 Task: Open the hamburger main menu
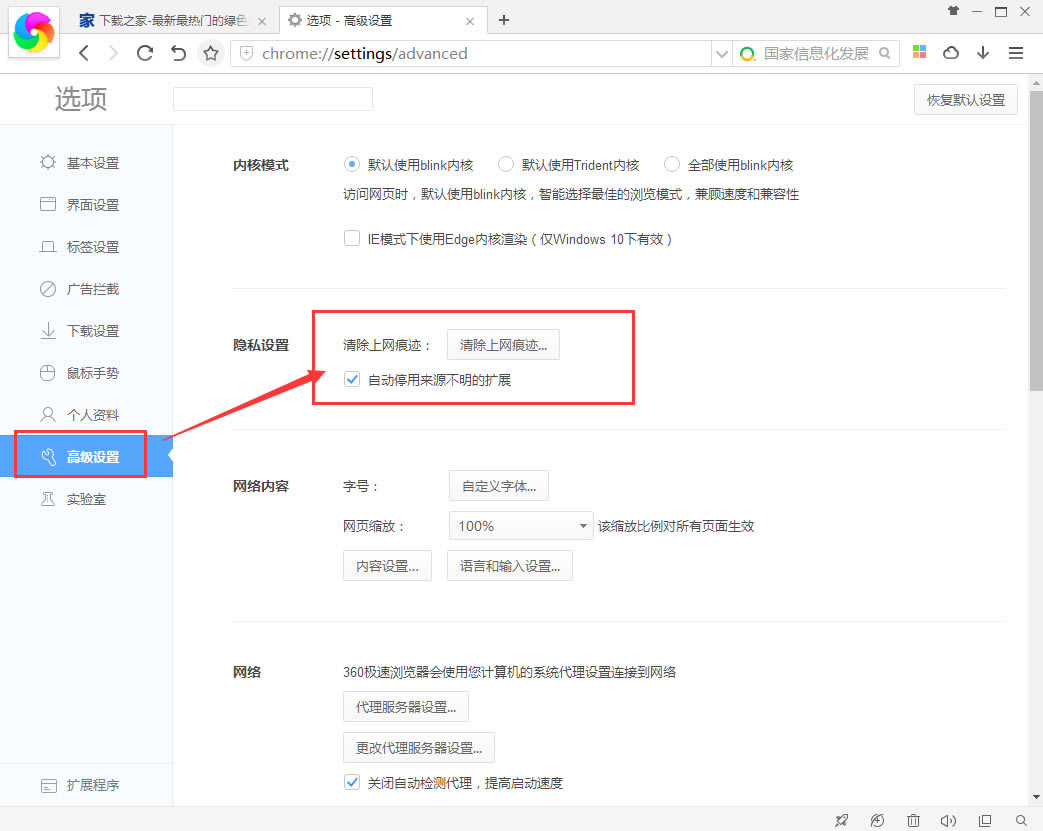[1016, 53]
